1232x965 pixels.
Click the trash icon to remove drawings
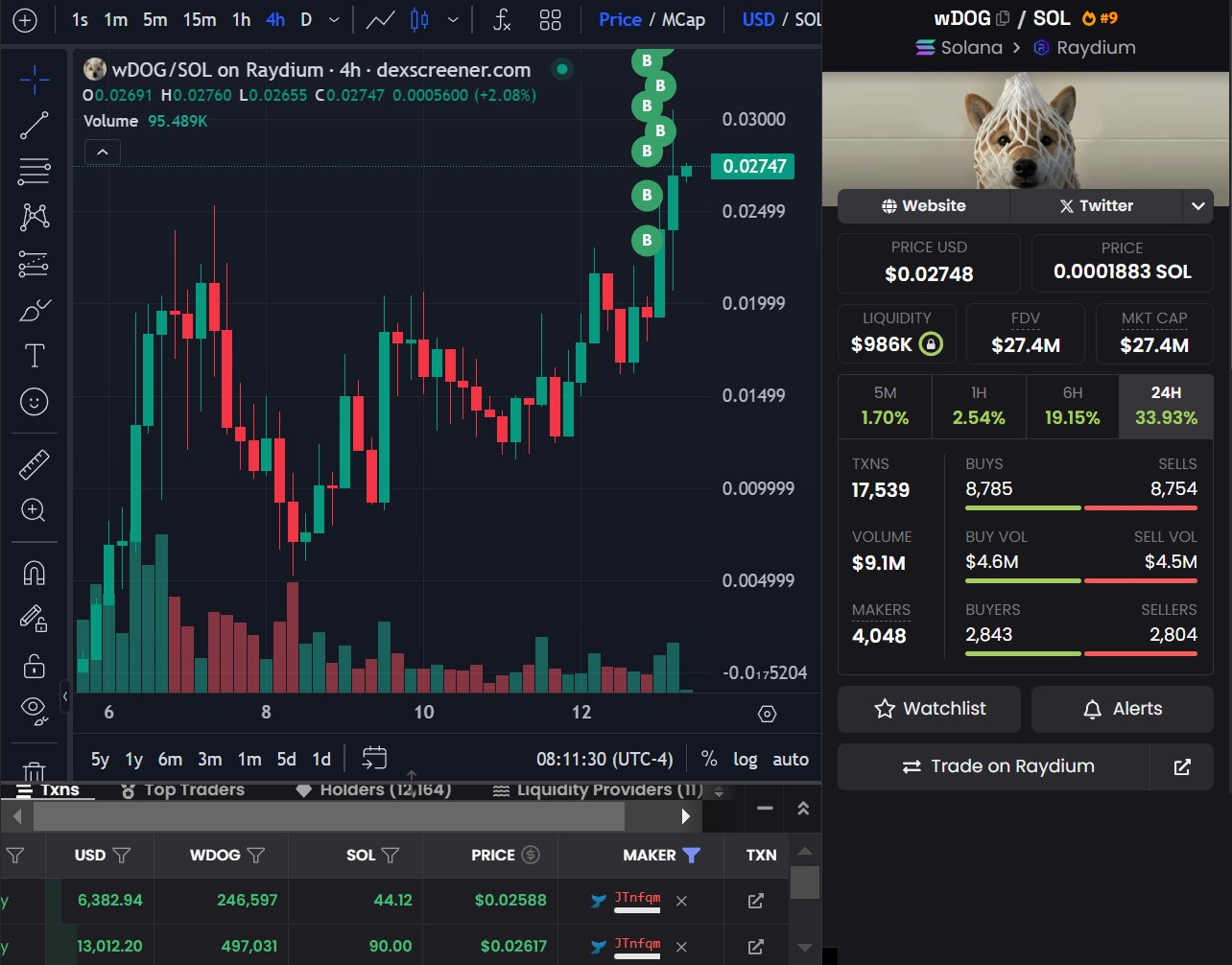click(x=35, y=771)
